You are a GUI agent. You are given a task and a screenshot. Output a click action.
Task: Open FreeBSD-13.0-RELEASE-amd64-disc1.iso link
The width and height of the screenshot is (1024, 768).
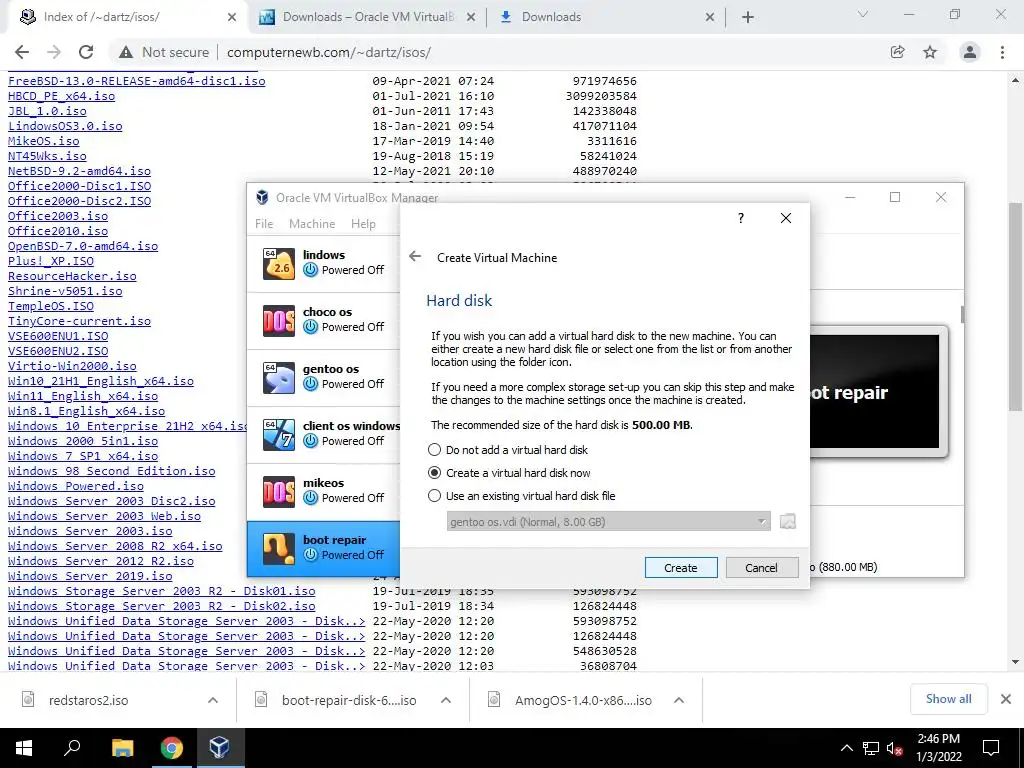(x=136, y=81)
